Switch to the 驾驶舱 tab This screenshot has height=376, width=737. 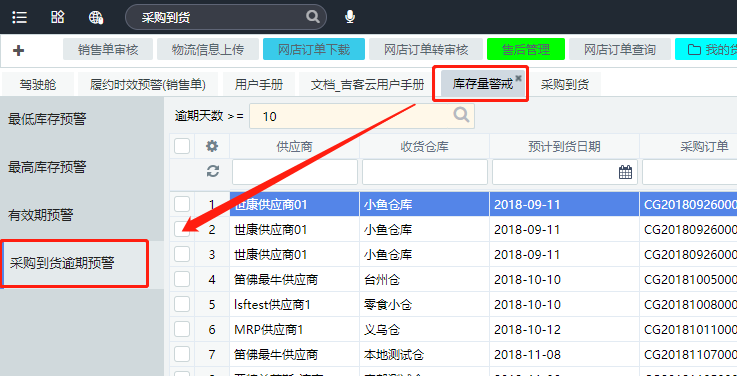[x=38, y=85]
